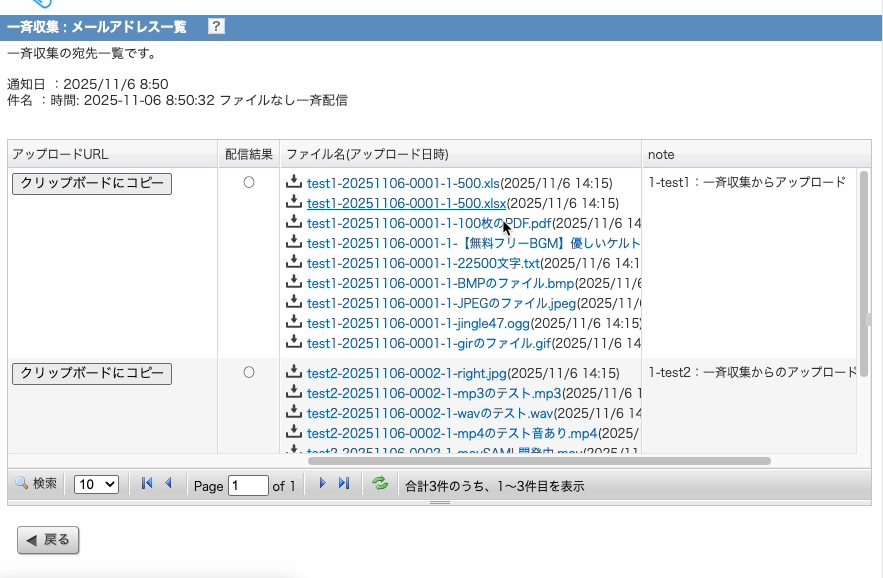Viewport: 883px width, 578px height.
Task: Click the Page number input field
Action: tap(248, 485)
